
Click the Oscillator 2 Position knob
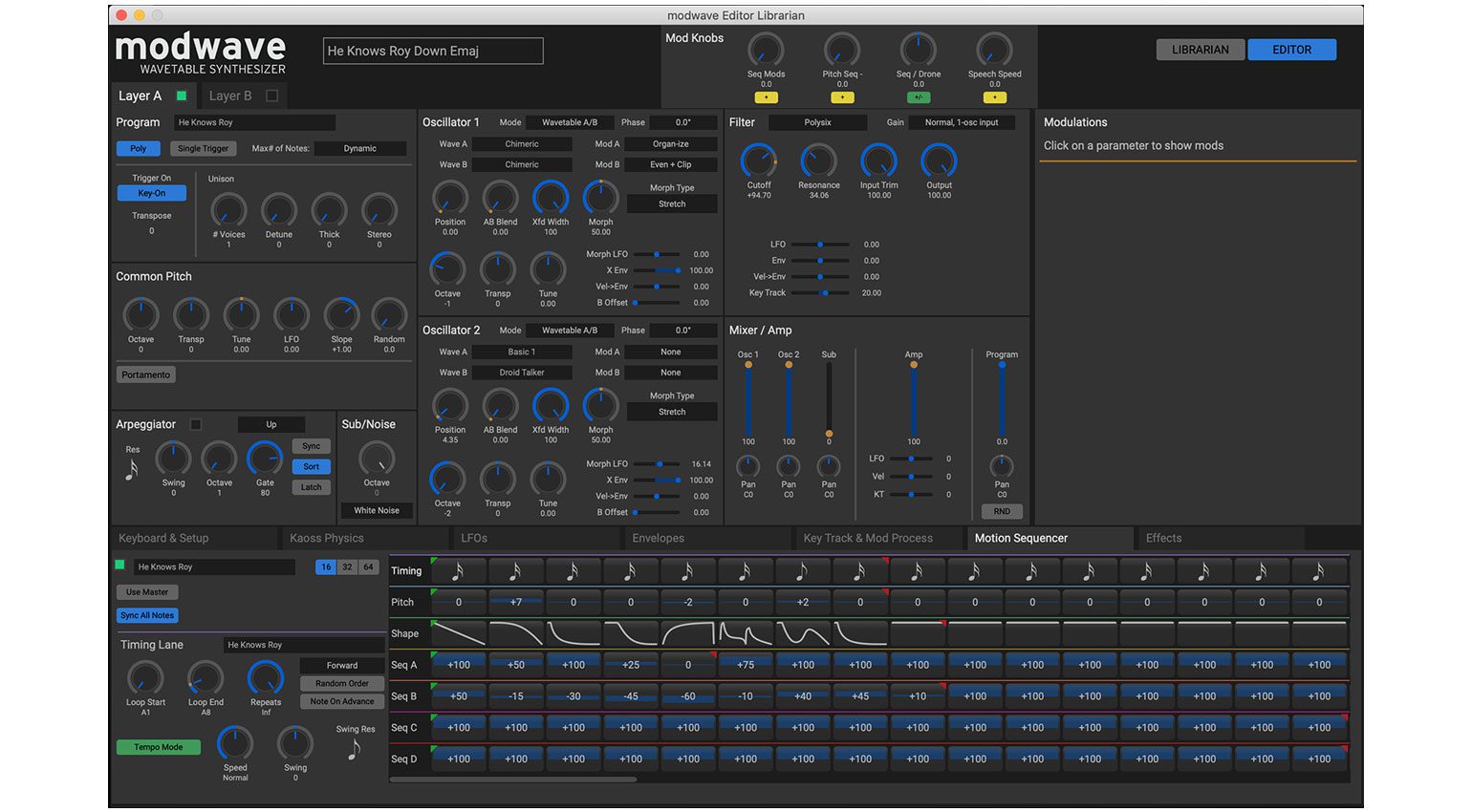pos(450,406)
